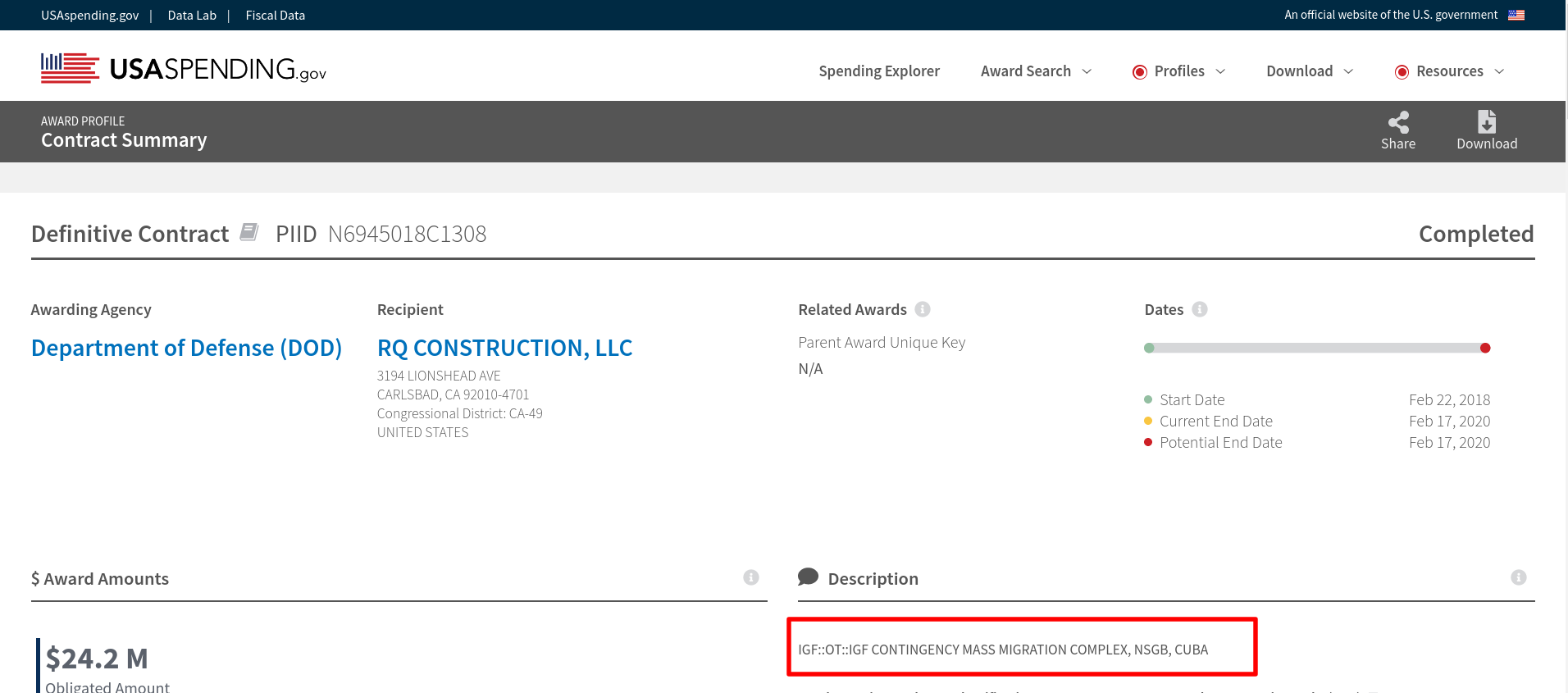Open the Related Awards info icon
The width and height of the screenshot is (1568, 693).
tap(923, 309)
